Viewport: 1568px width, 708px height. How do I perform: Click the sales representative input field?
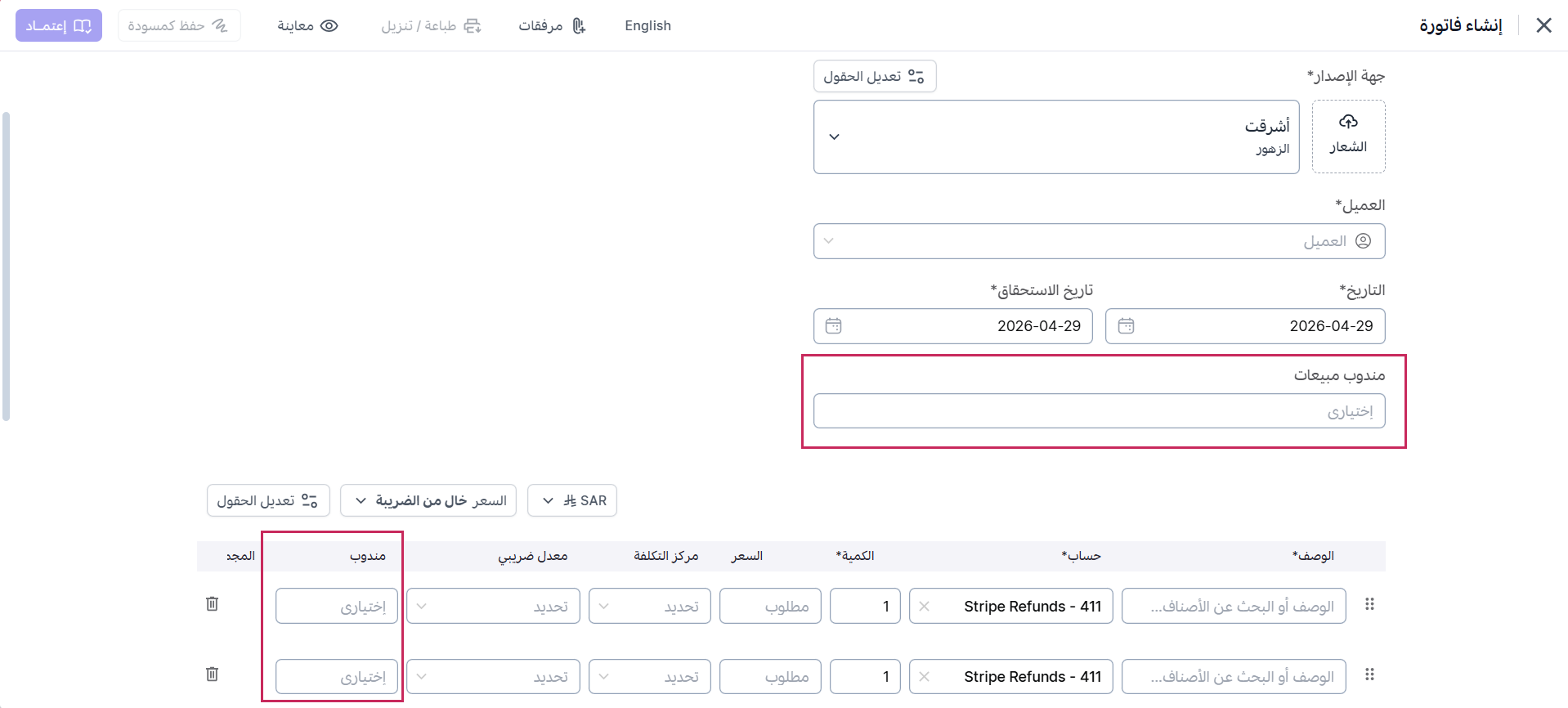(1099, 411)
